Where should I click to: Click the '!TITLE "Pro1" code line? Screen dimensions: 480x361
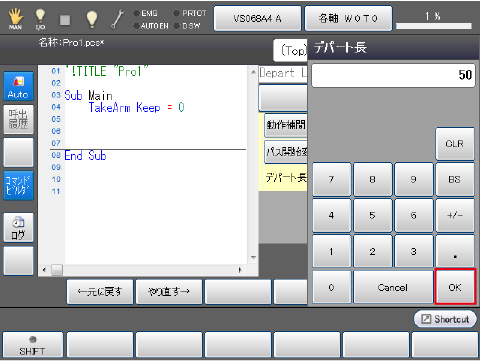click(x=107, y=71)
